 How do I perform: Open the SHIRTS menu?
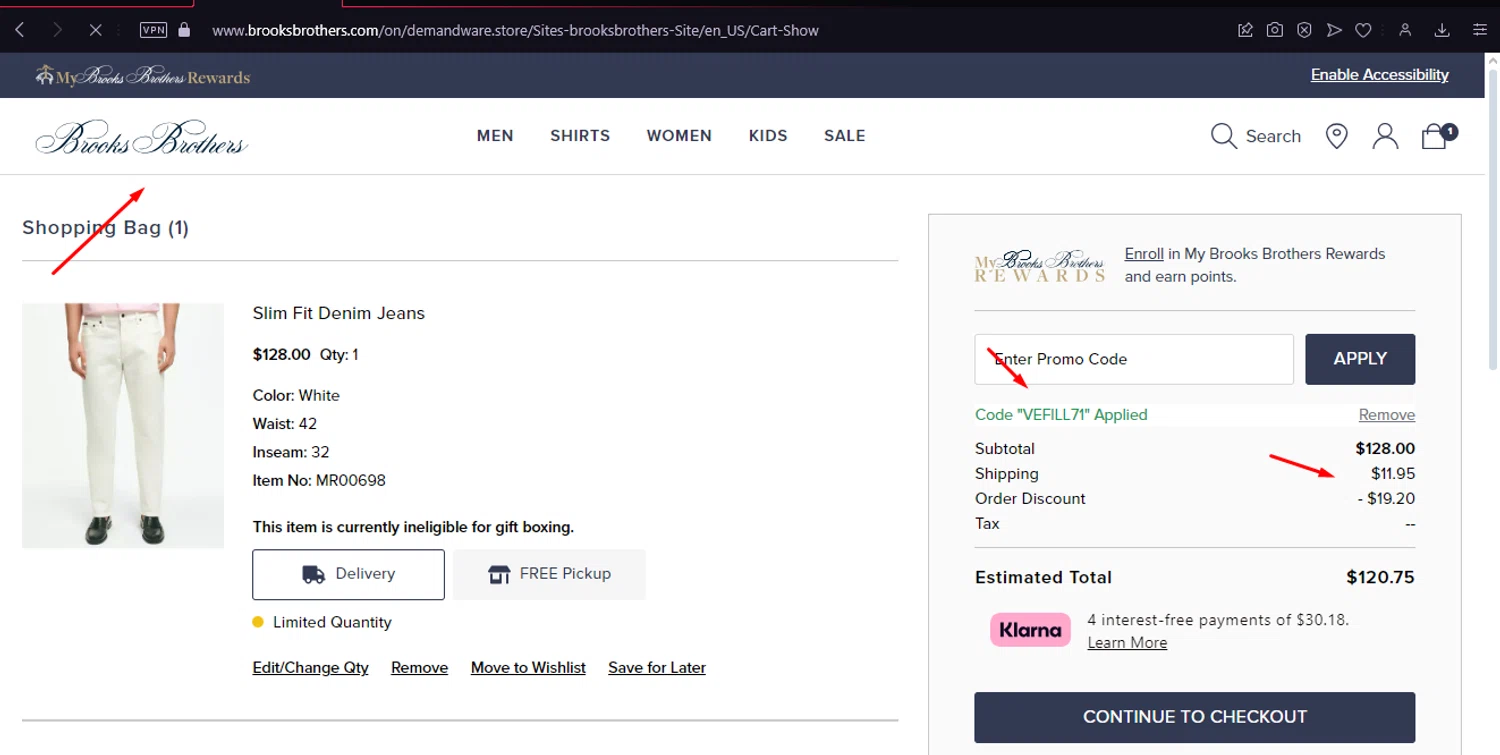(580, 136)
